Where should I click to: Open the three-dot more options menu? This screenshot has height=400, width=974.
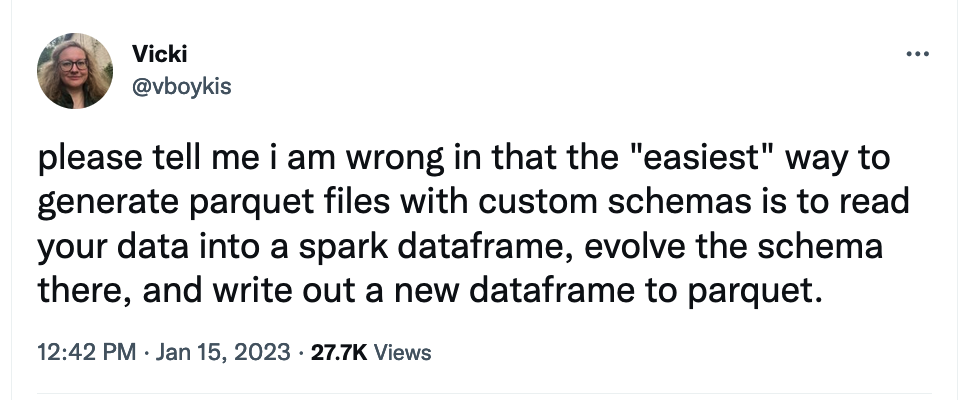coord(917,53)
